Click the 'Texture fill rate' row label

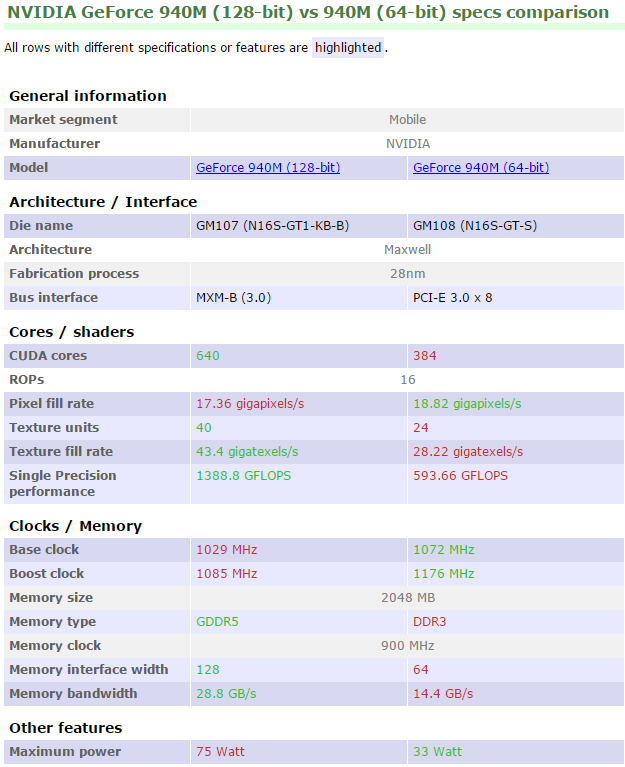pyautogui.click(x=61, y=451)
